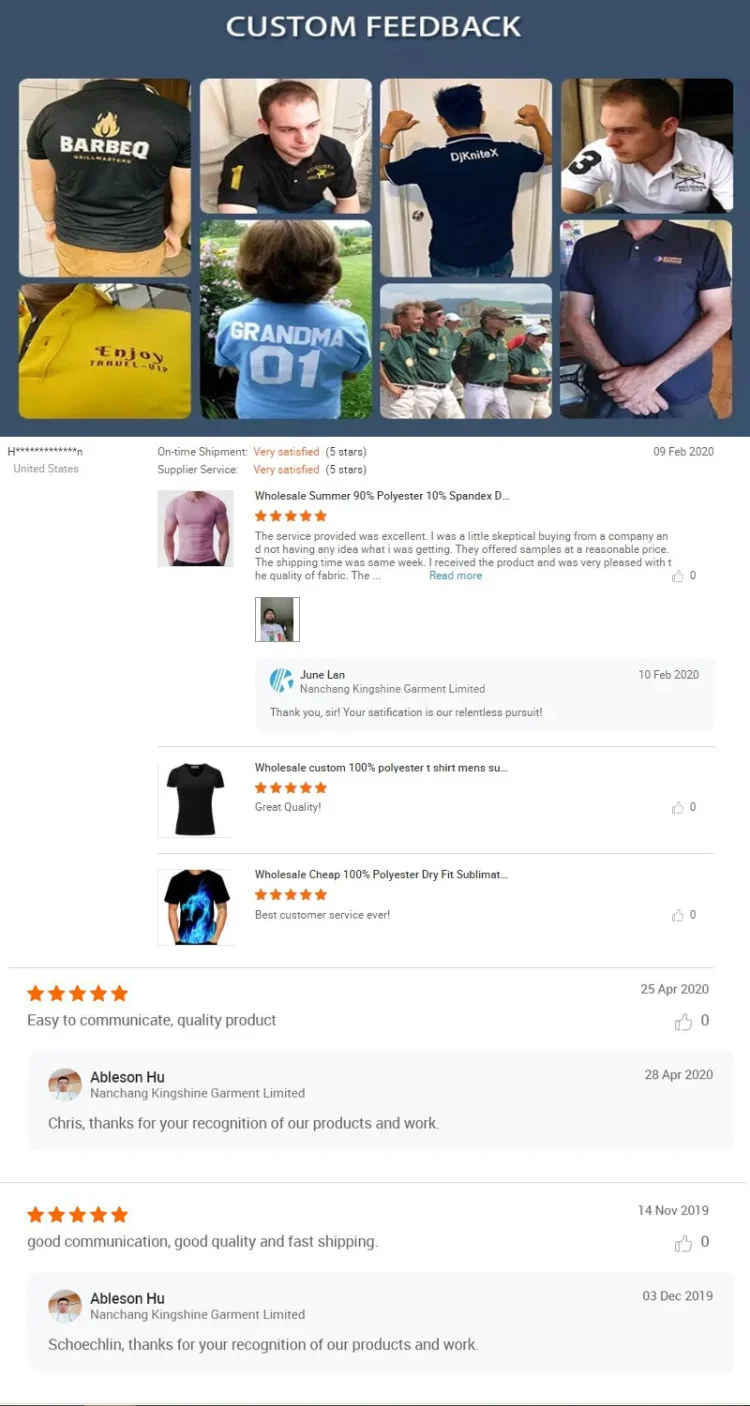The image size is (750, 1406).
Task: Open 'Wholesale Cheap 100% Polyester Dry Fit' link
Action: click(381, 875)
